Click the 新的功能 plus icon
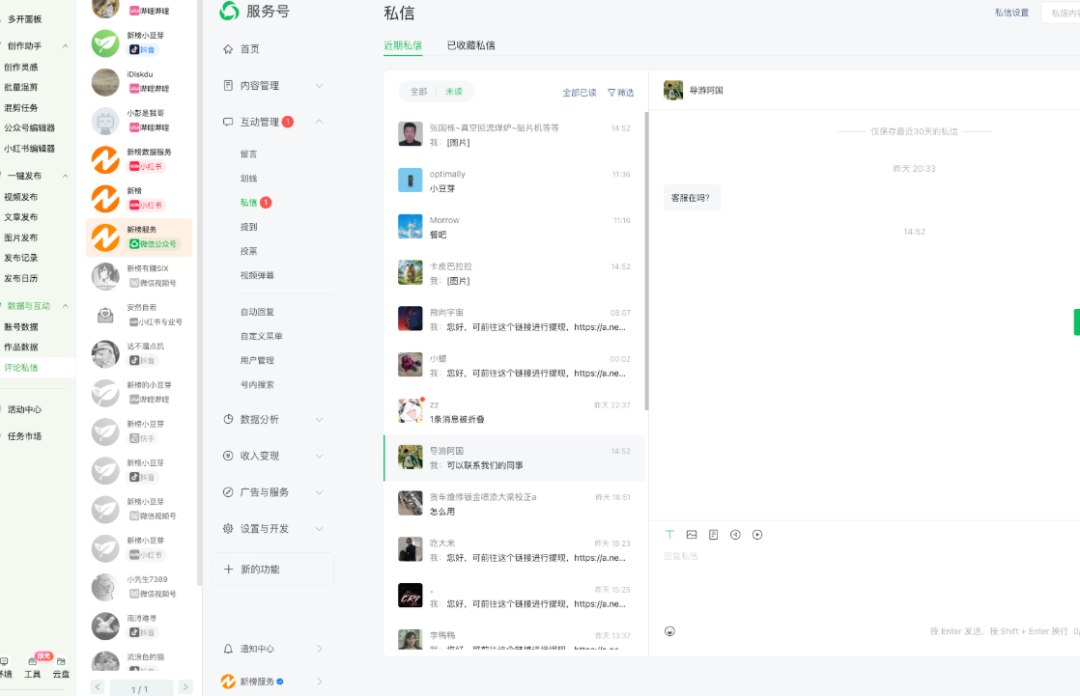The height and width of the screenshot is (696, 1080). point(229,569)
